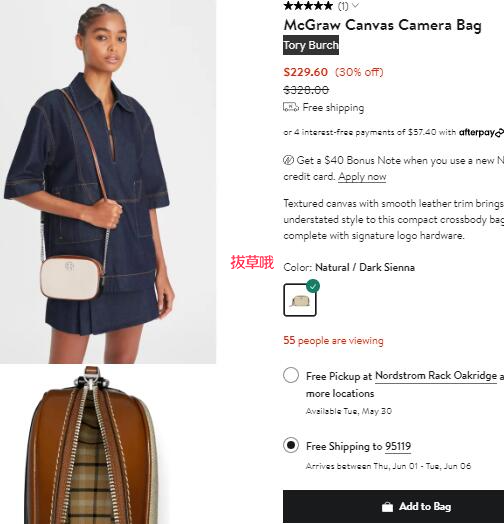Click the McGraw Canvas Camera Bag title
The image size is (504, 524).
point(382,25)
